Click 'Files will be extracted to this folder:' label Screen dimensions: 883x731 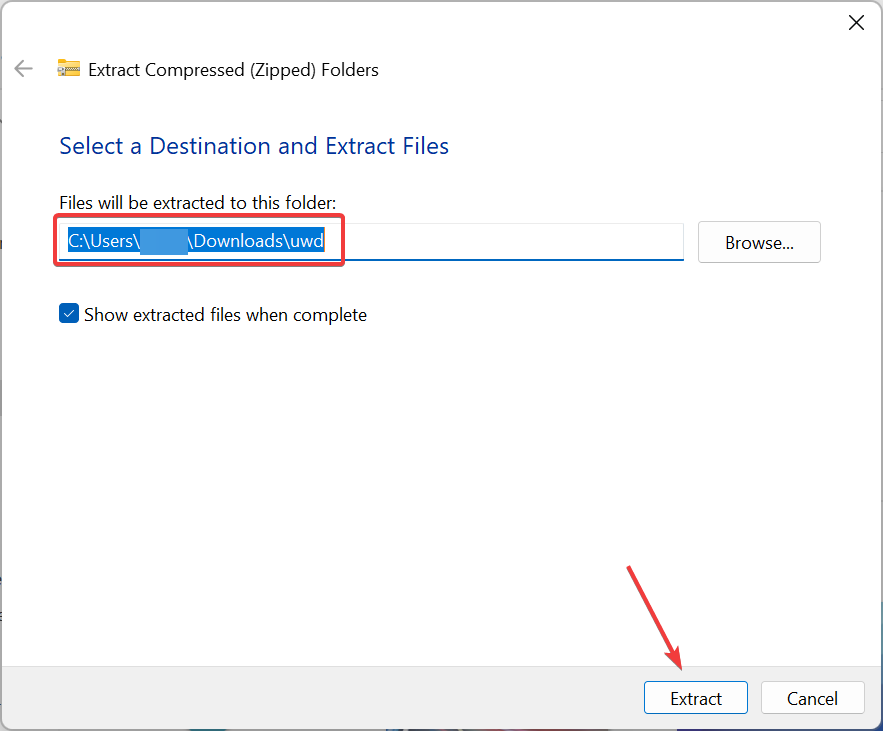pos(198,203)
